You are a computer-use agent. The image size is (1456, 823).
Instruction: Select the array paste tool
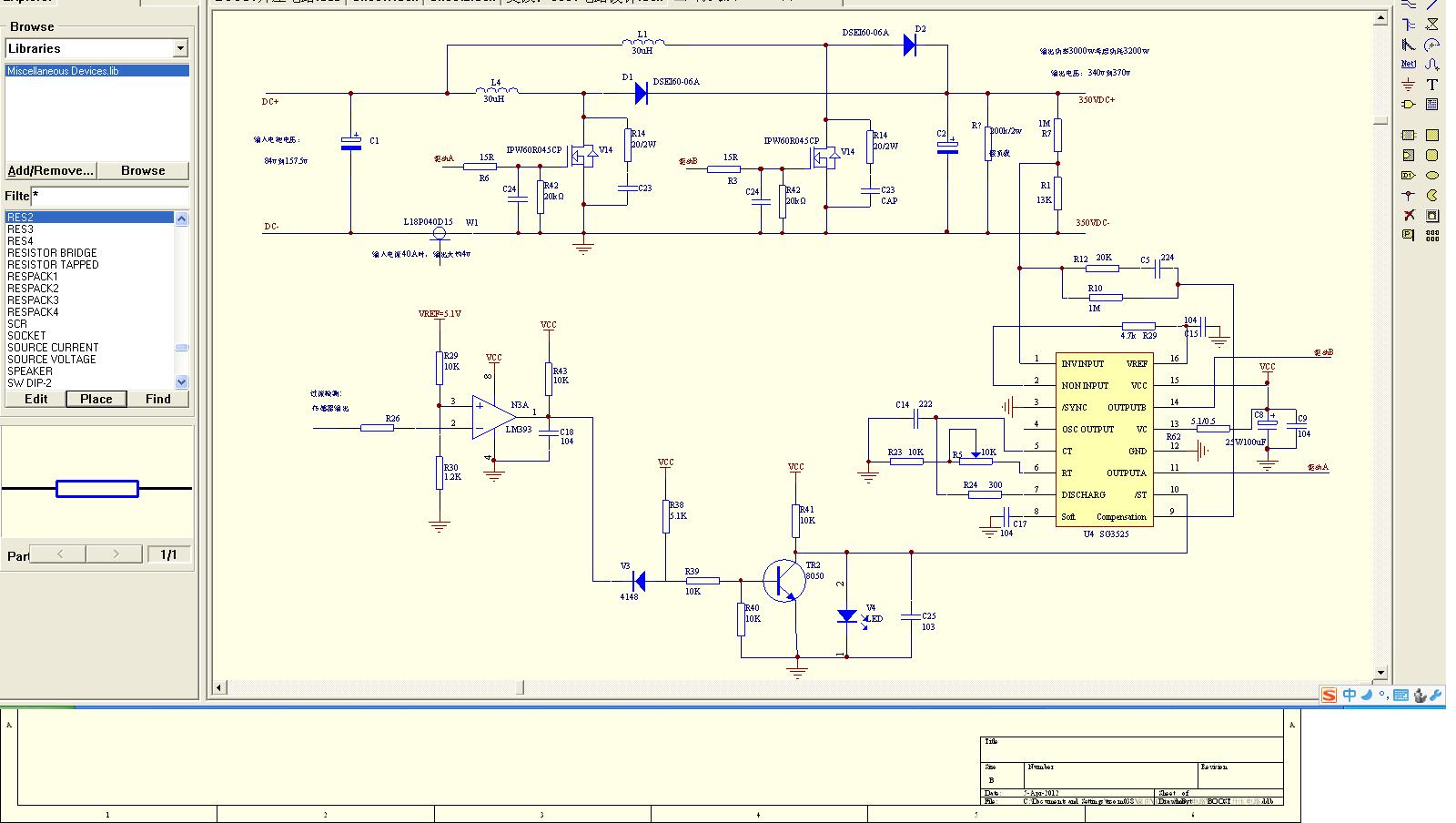coord(1431,236)
